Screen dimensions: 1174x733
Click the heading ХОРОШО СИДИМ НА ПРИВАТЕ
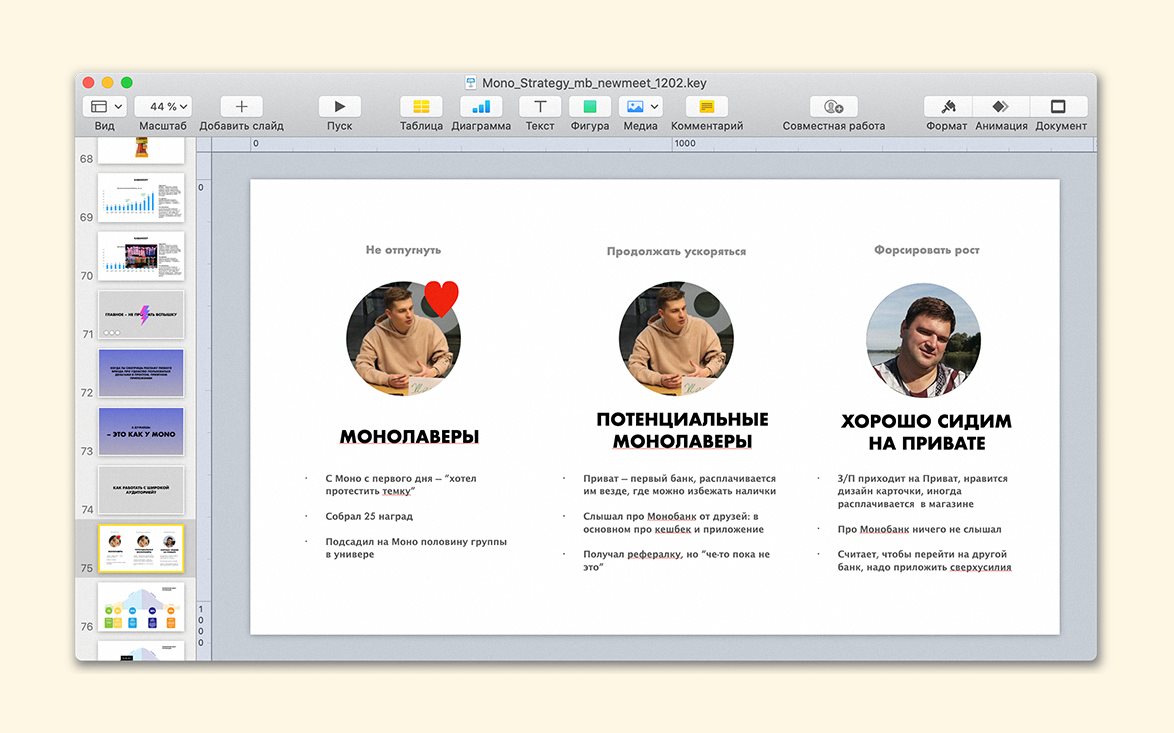(x=926, y=432)
